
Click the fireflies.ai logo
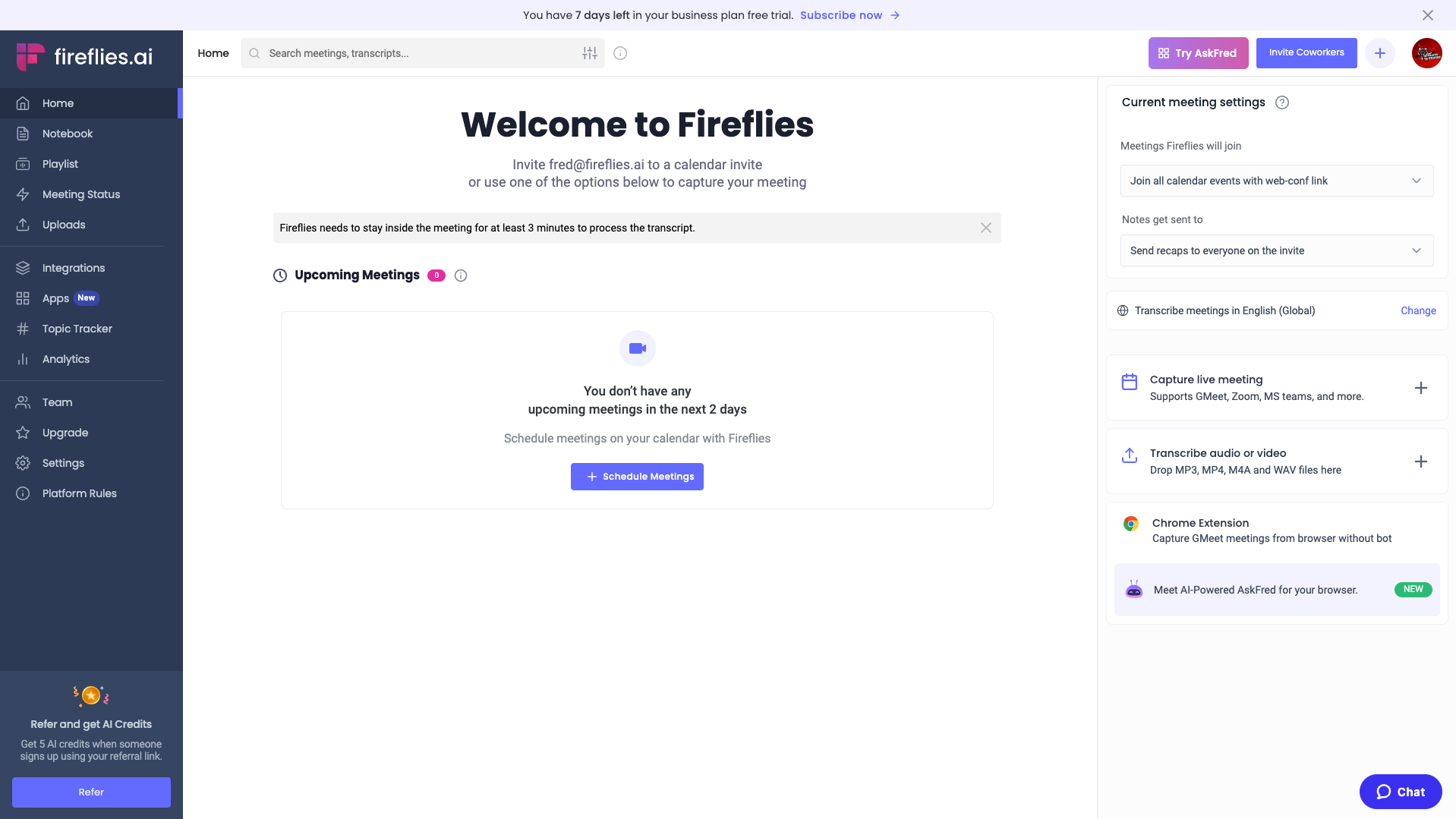[x=85, y=56]
